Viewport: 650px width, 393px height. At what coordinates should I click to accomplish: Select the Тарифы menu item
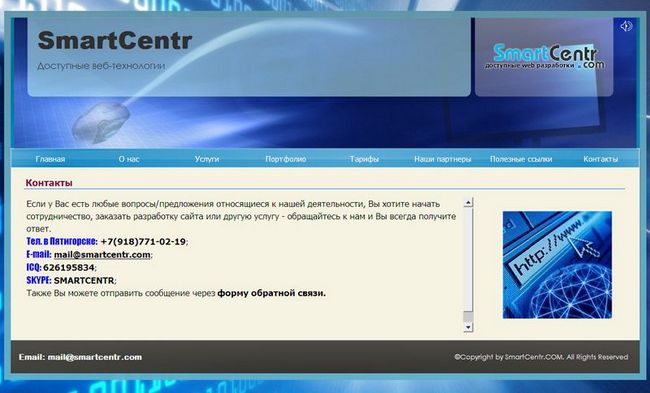(x=364, y=159)
